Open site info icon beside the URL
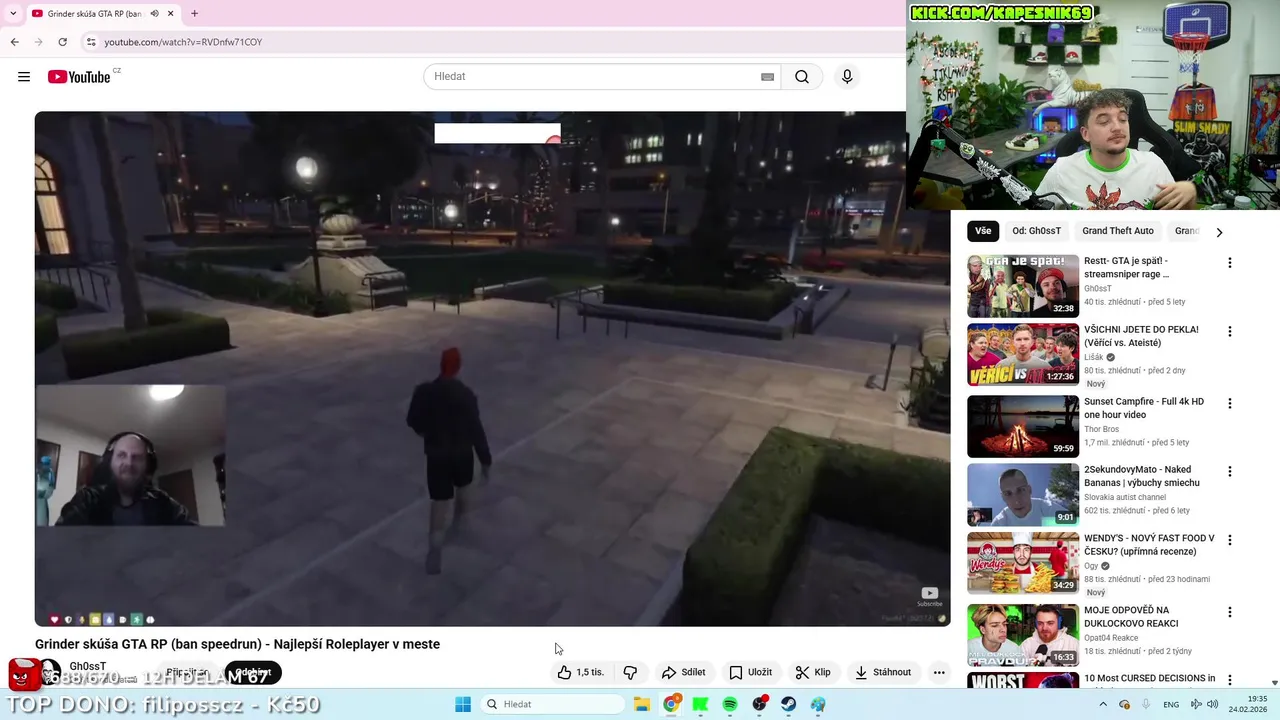This screenshot has width=1280, height=720. tap(91, 42)
